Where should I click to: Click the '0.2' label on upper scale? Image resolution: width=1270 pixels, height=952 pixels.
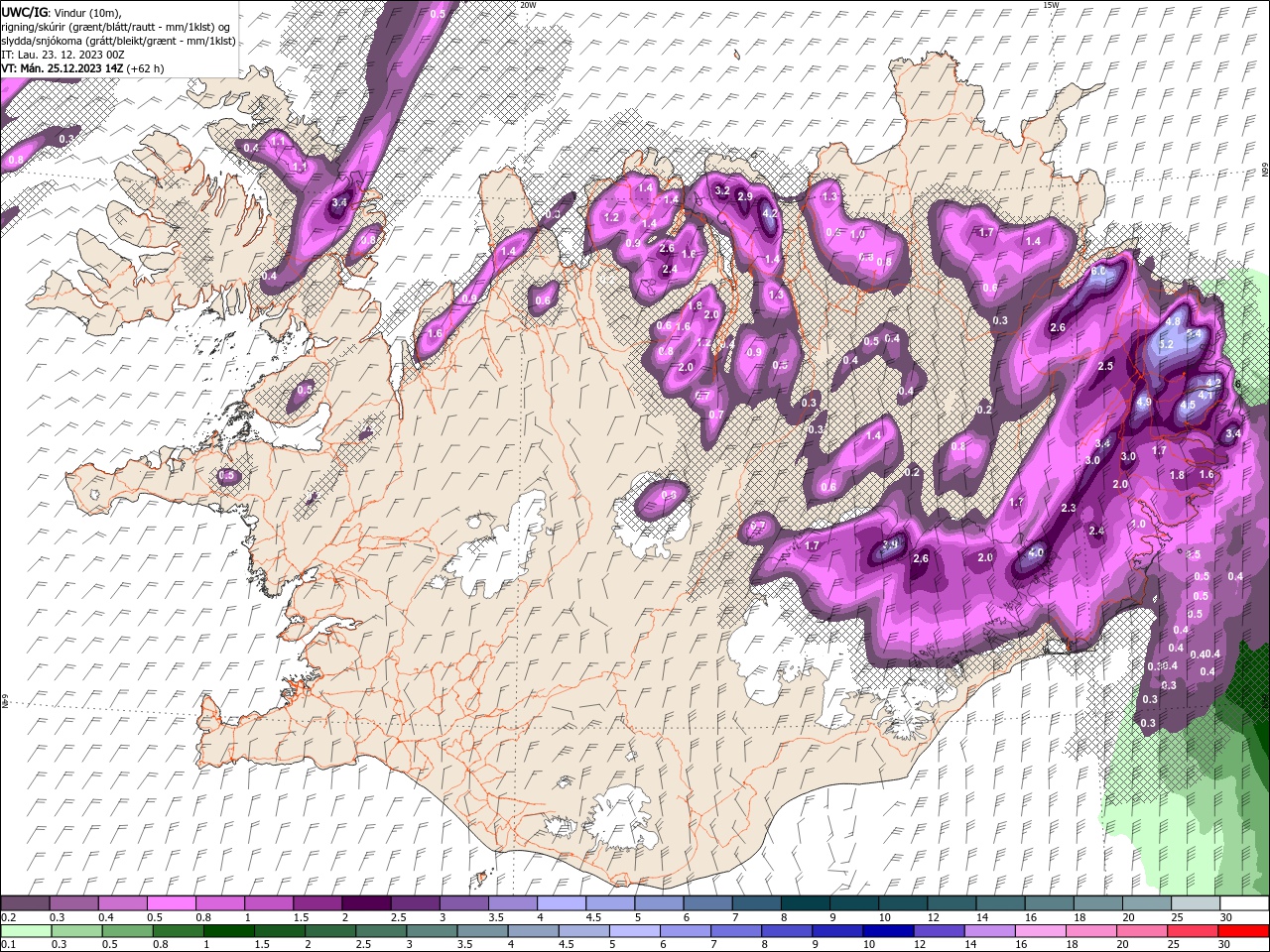click(7, 917)
